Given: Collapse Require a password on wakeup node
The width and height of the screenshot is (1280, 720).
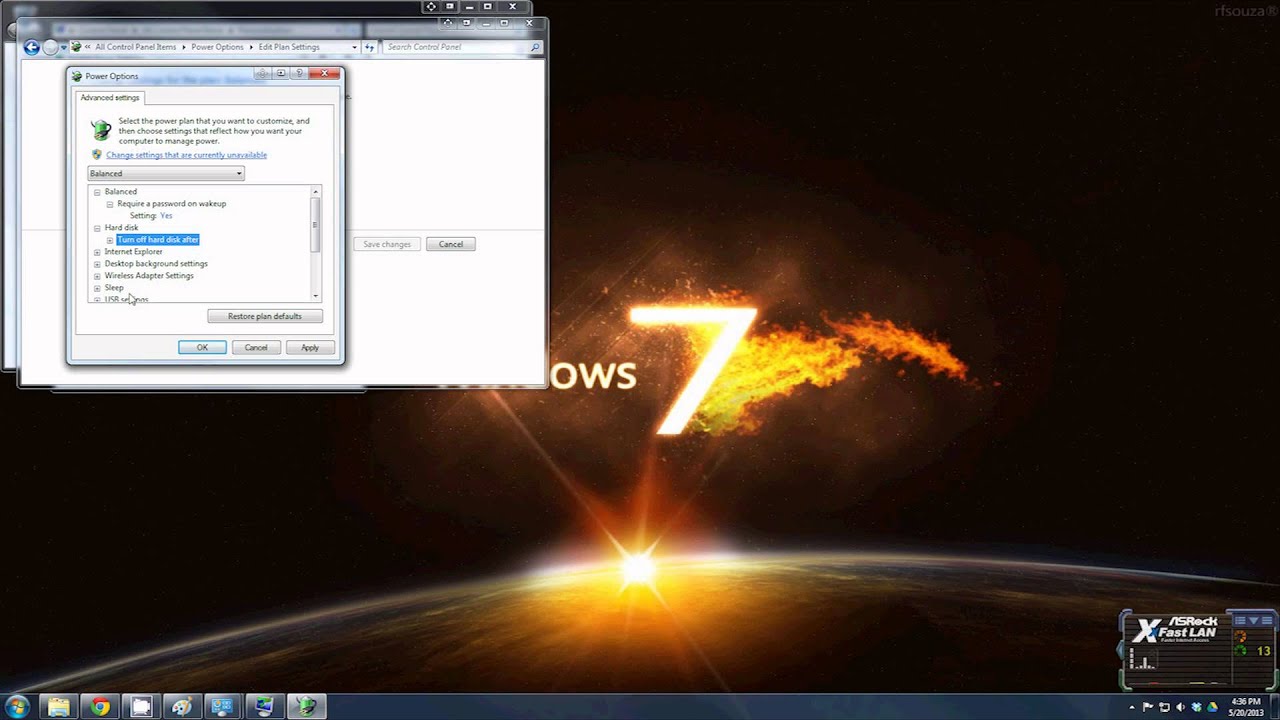Looking at the screenshot, I should [110, 204].
